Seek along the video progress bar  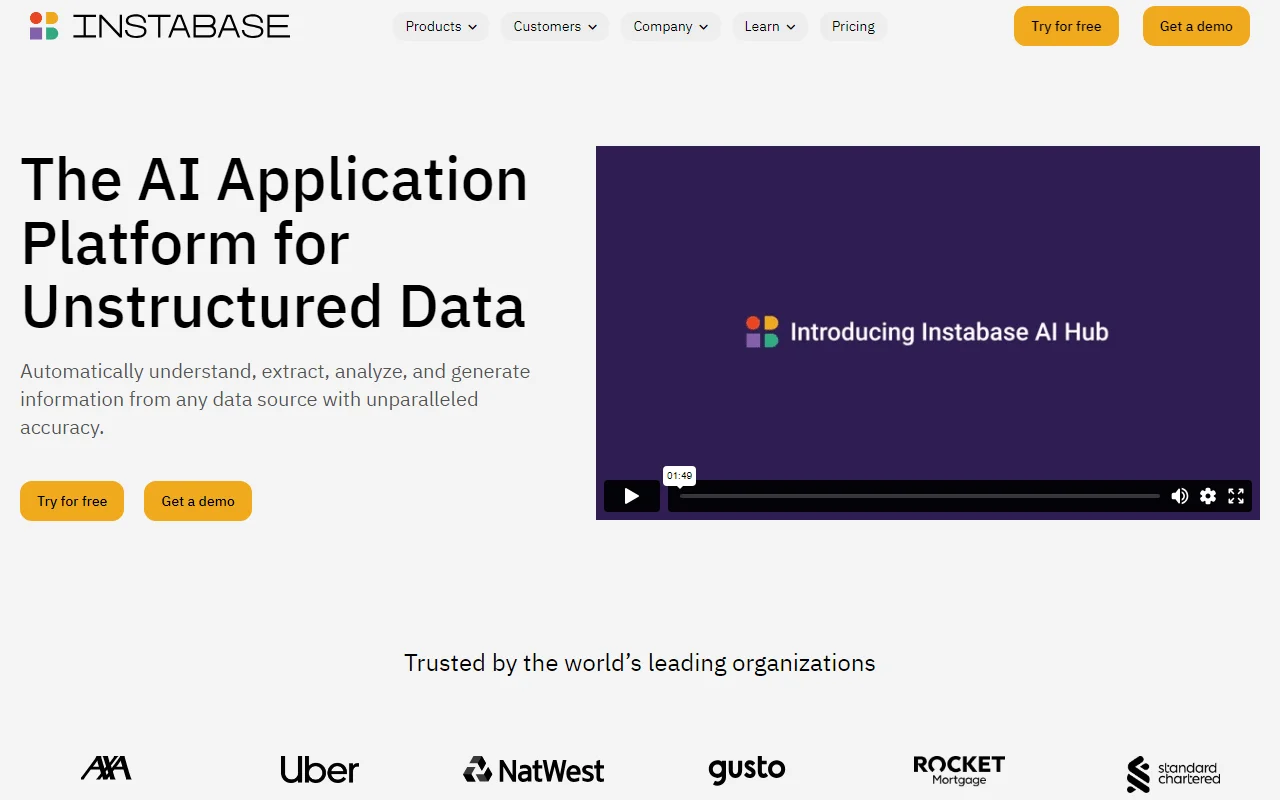(920, 496)
